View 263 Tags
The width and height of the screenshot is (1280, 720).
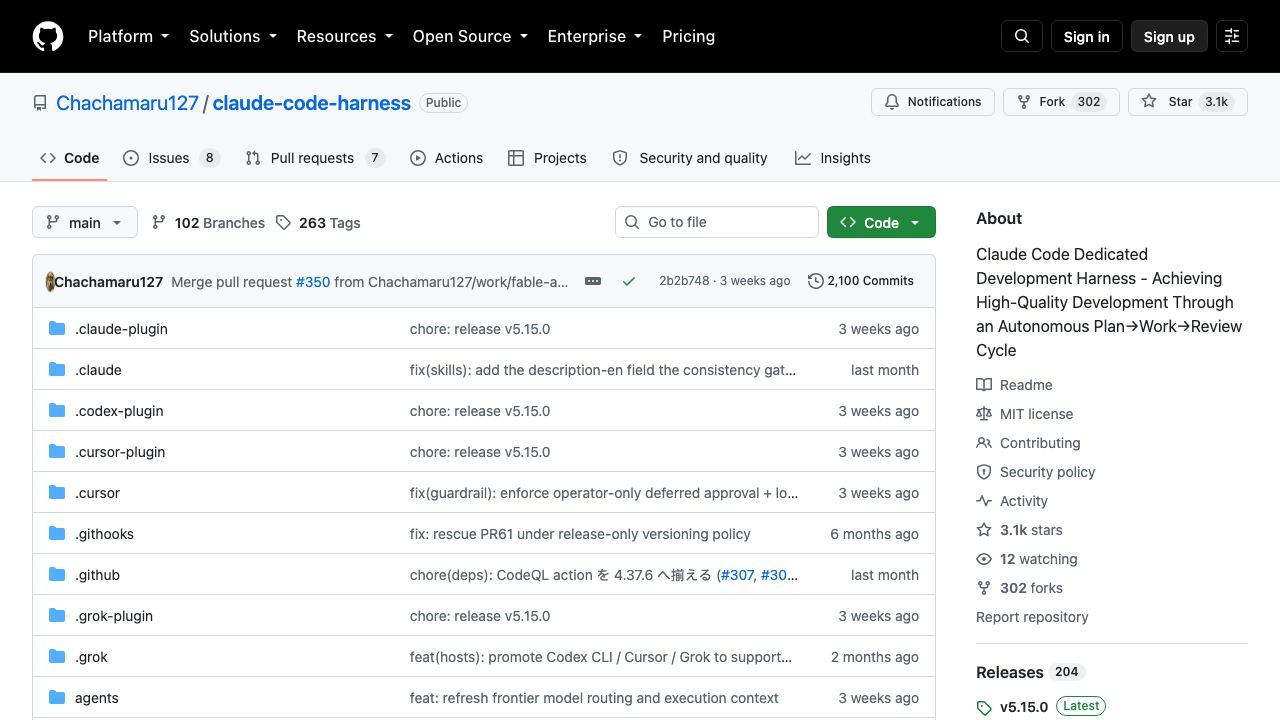pyautogui.click(x=318, y=223)
